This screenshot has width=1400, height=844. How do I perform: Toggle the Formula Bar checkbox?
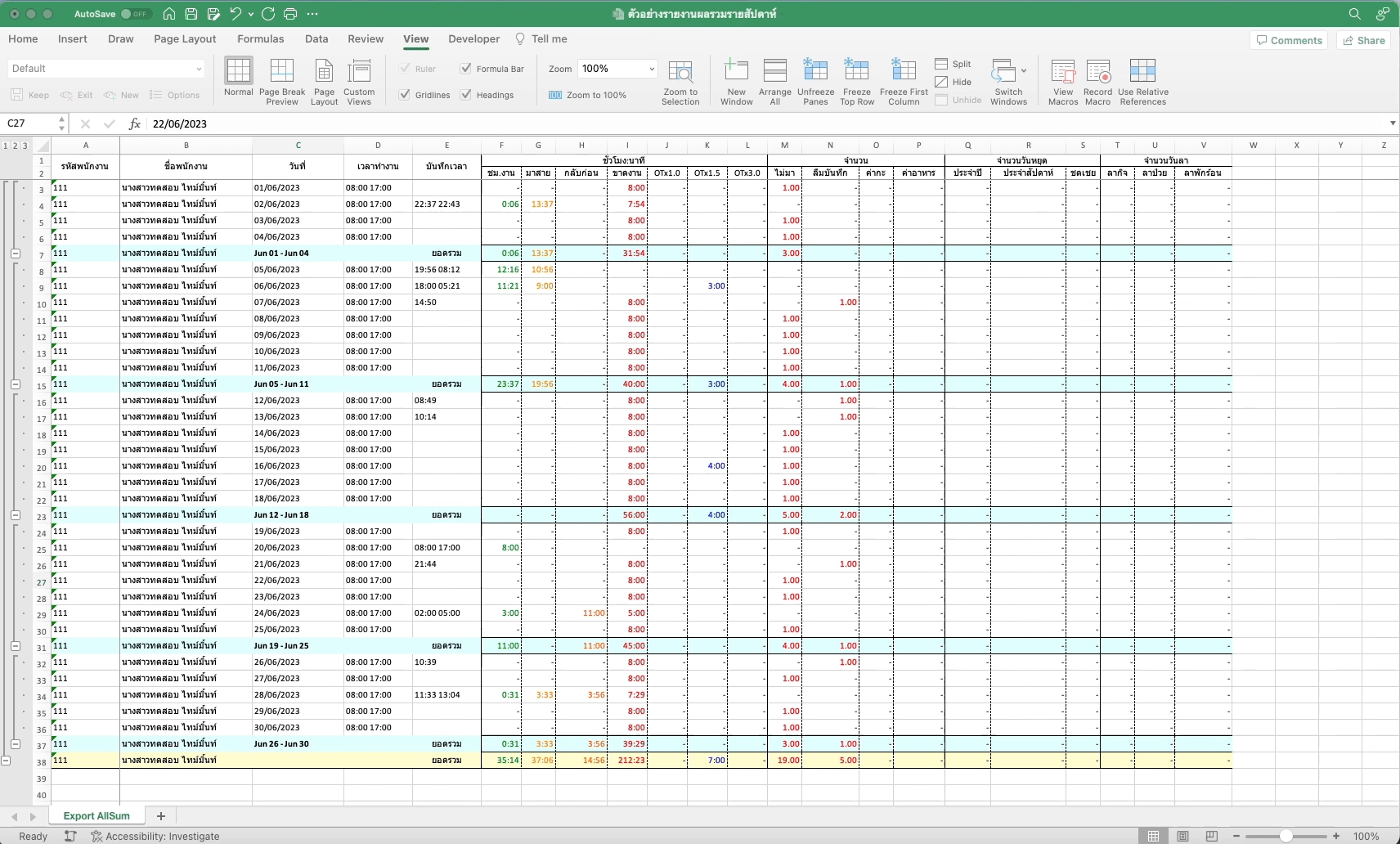(466, 69)
